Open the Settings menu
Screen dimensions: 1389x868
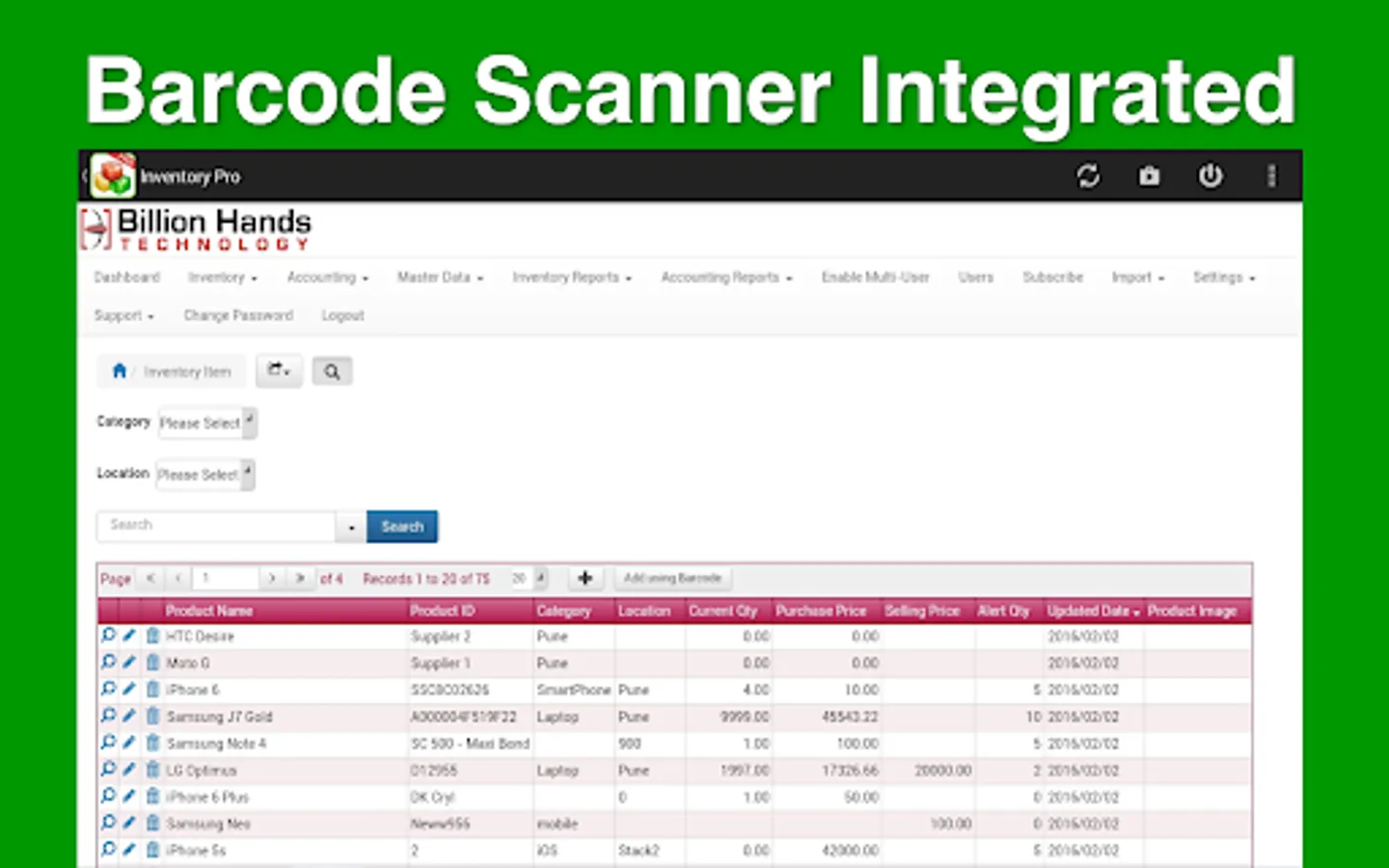point(1224,278)
